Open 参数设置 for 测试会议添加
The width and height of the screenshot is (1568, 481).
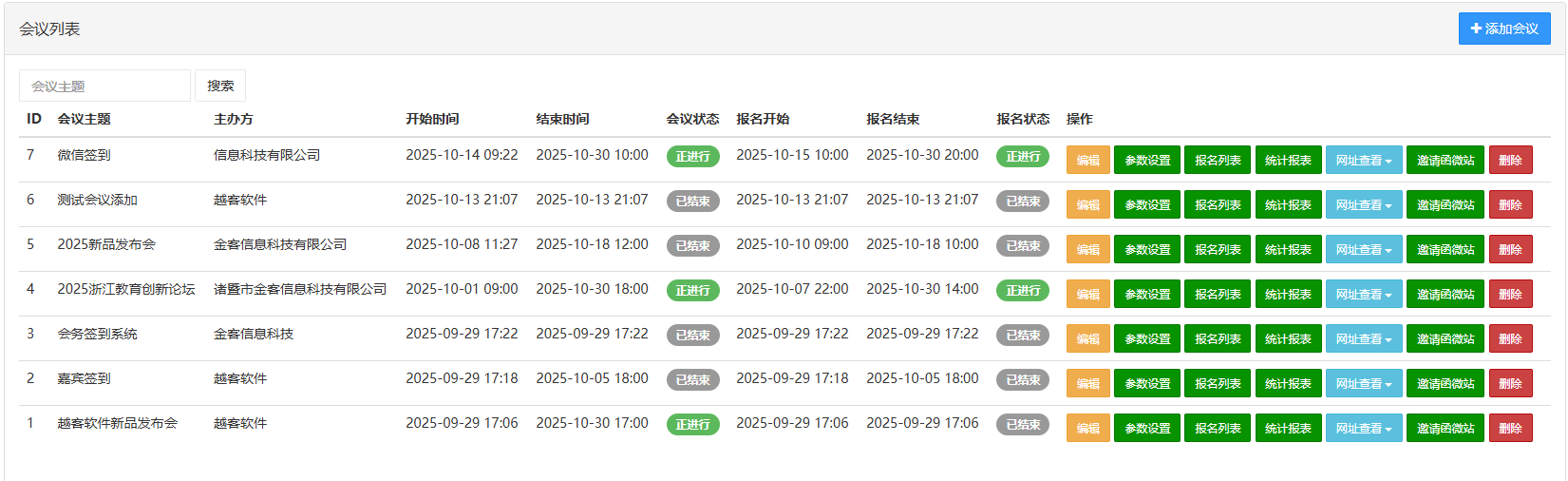coord(1147,204)
